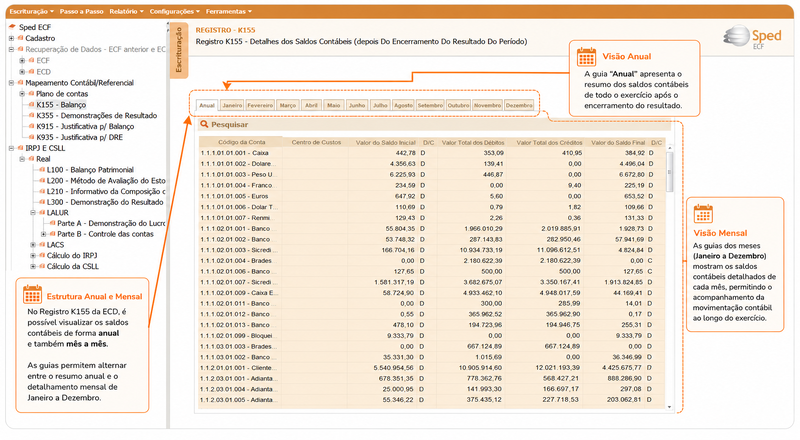Viewport: 800px width, 440px height.
Task: Click the magnifier icon beside Pesquisar
Action: (204, 125)
